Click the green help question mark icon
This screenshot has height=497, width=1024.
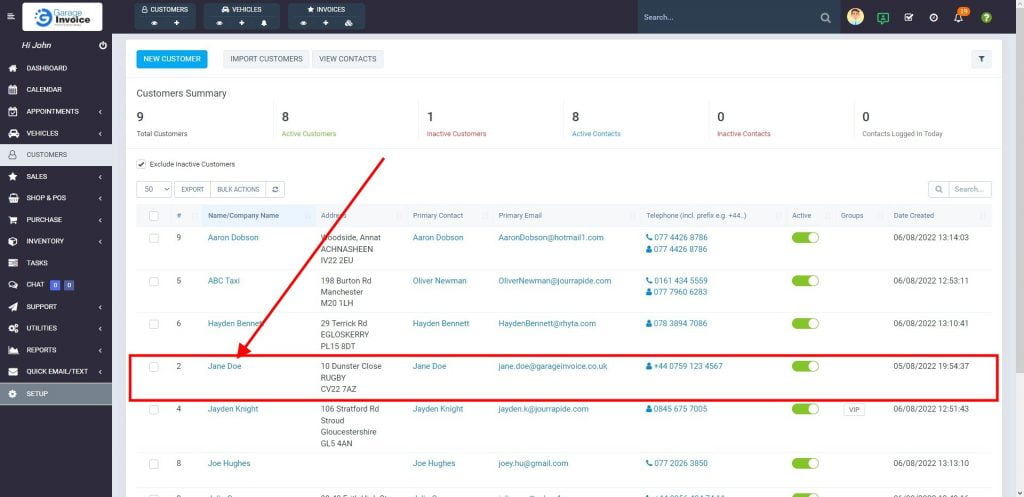pyautogui.click(x=986, y=17)
